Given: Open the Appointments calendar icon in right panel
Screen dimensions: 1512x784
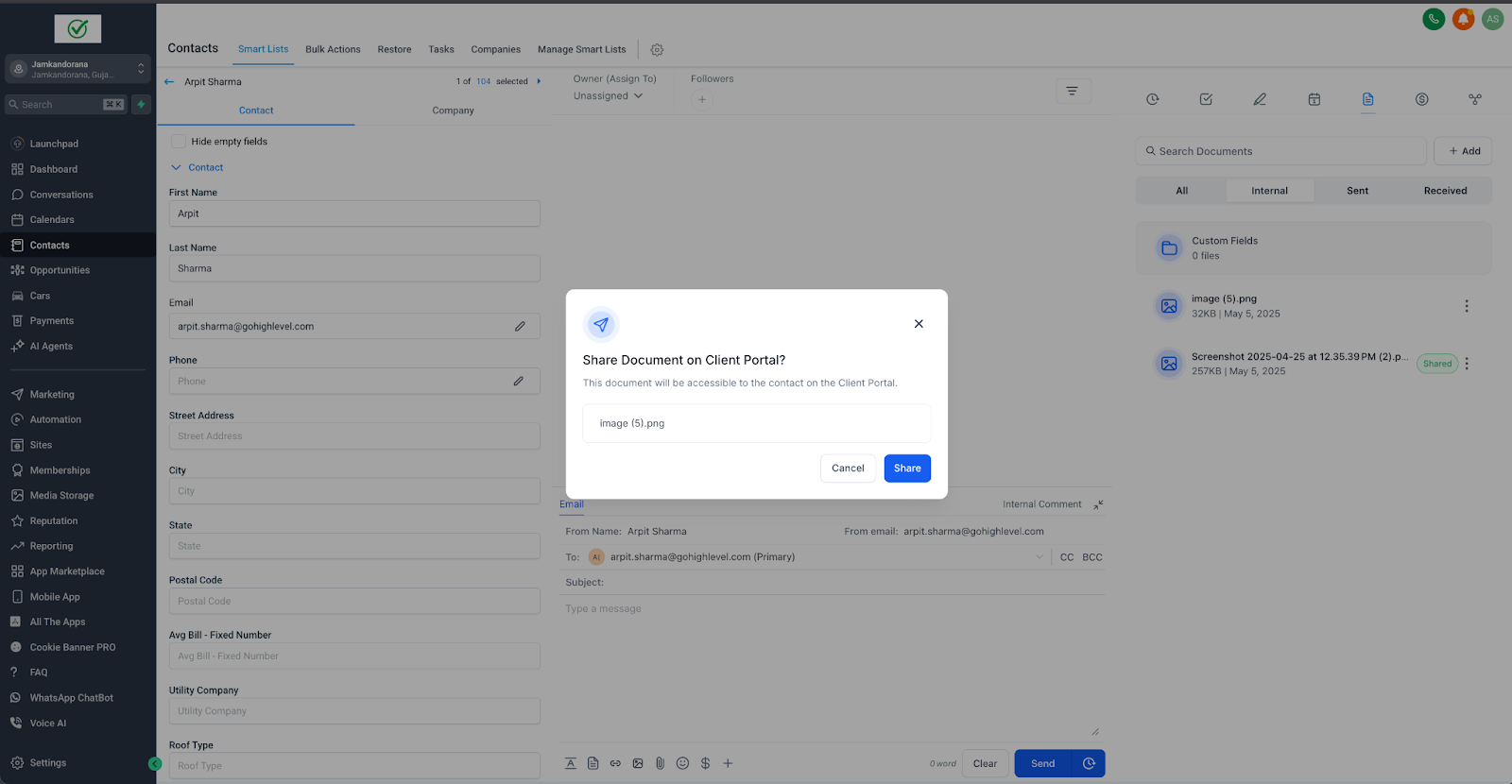Looking at the screenshot, I should click(1314, 99).
